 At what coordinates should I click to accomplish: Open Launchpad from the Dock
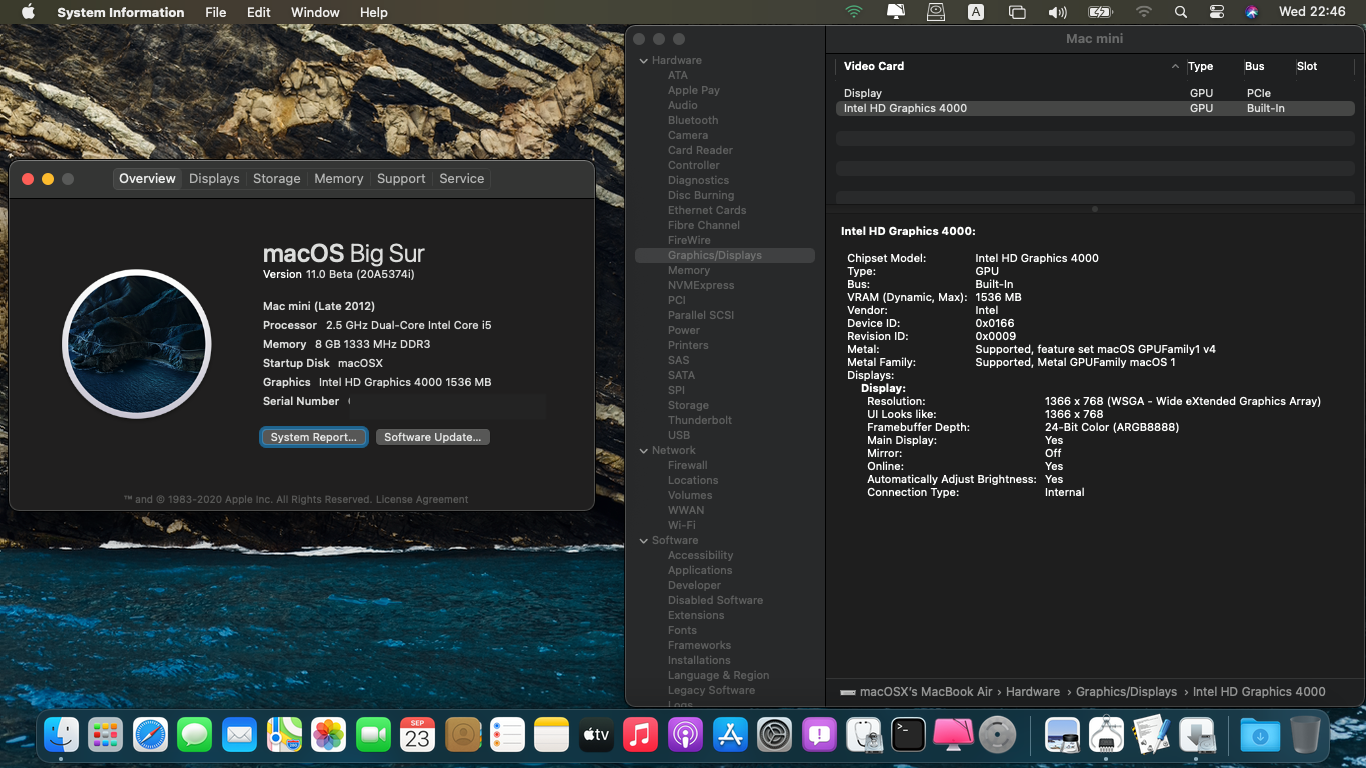pyautogui.click(x=105, y=736)
